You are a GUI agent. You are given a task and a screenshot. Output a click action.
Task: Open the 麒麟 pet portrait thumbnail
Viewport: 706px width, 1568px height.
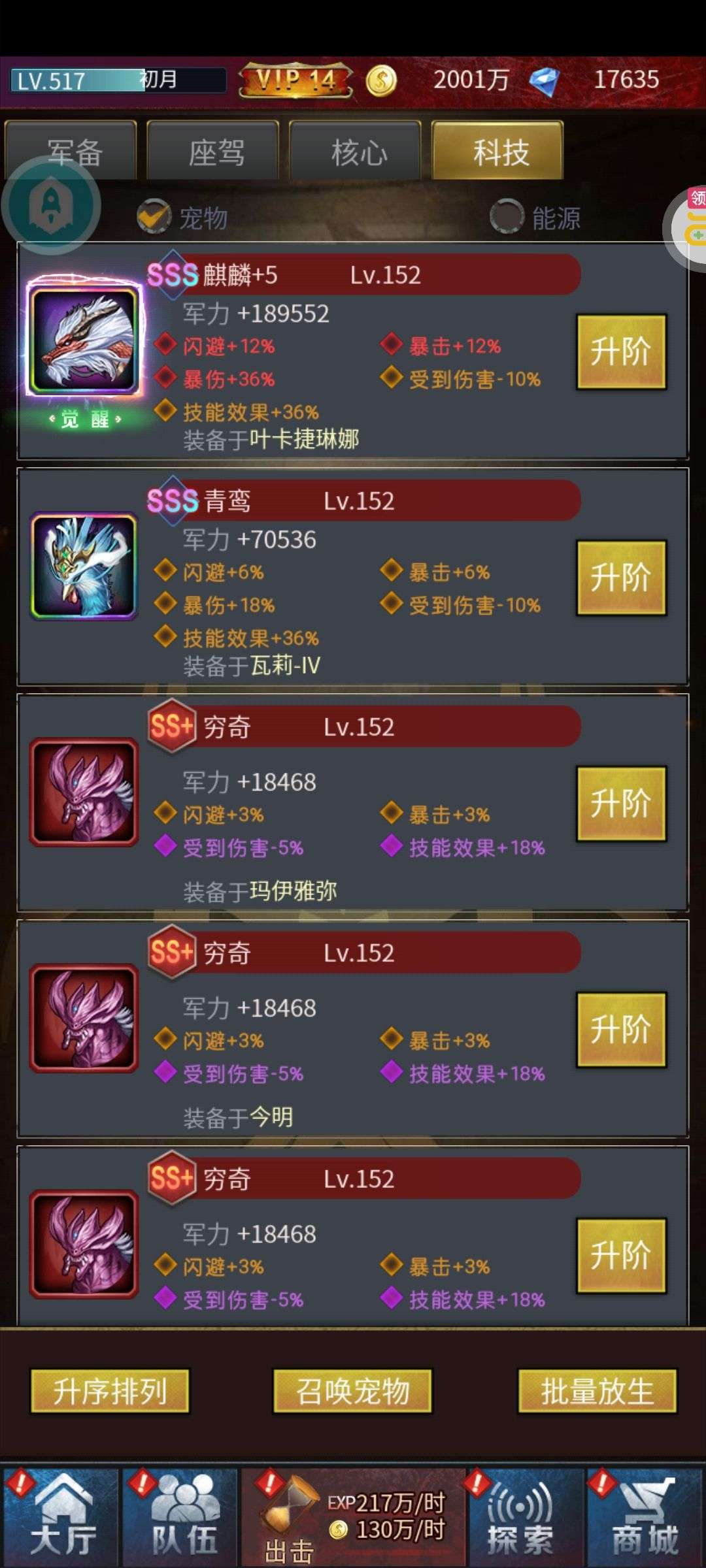pyautogui.click(x=84, y=340)
